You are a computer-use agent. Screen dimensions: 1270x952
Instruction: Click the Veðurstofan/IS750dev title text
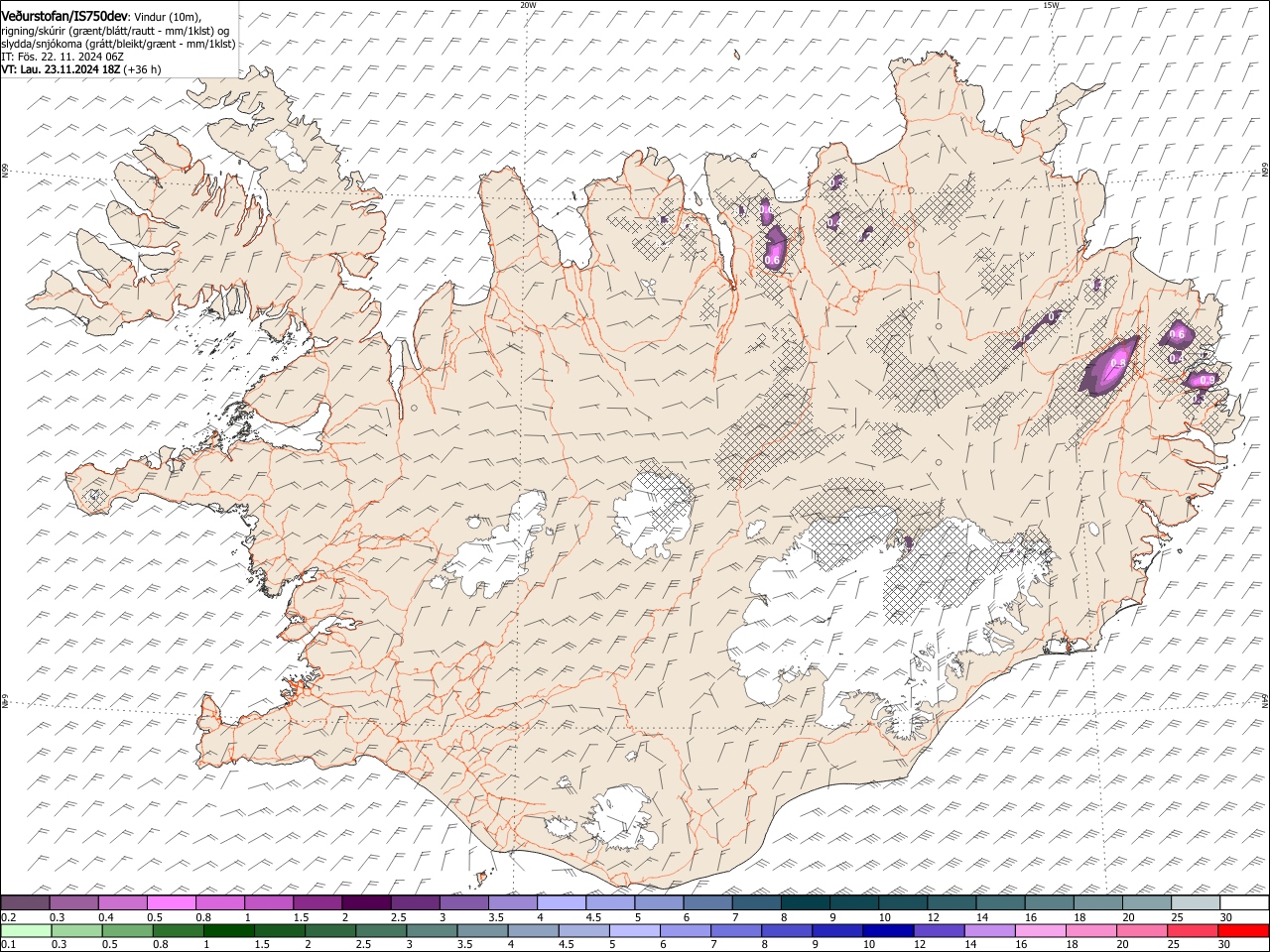click(64, 16)
